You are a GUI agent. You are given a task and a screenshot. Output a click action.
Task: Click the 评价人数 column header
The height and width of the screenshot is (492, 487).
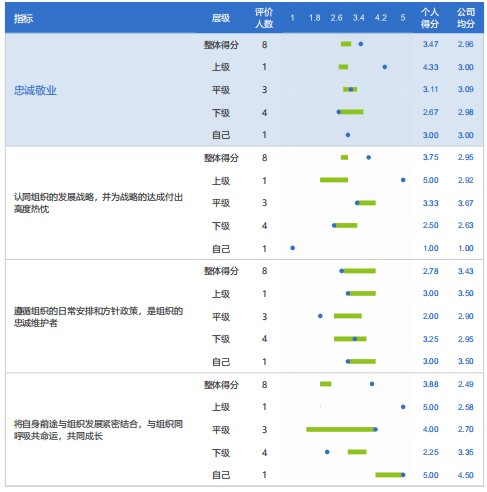[x=264, y=18]
